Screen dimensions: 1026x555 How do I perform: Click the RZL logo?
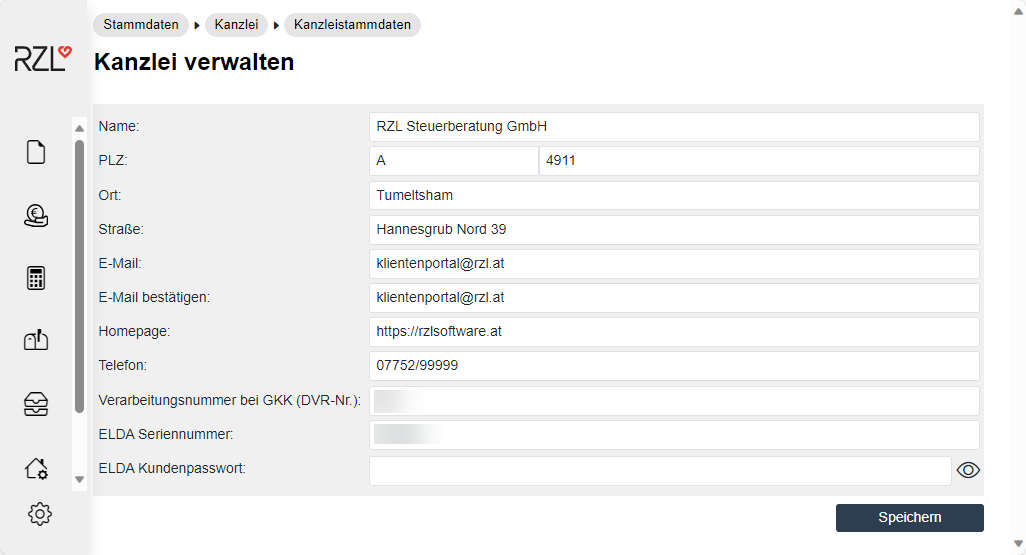[43, 58]
